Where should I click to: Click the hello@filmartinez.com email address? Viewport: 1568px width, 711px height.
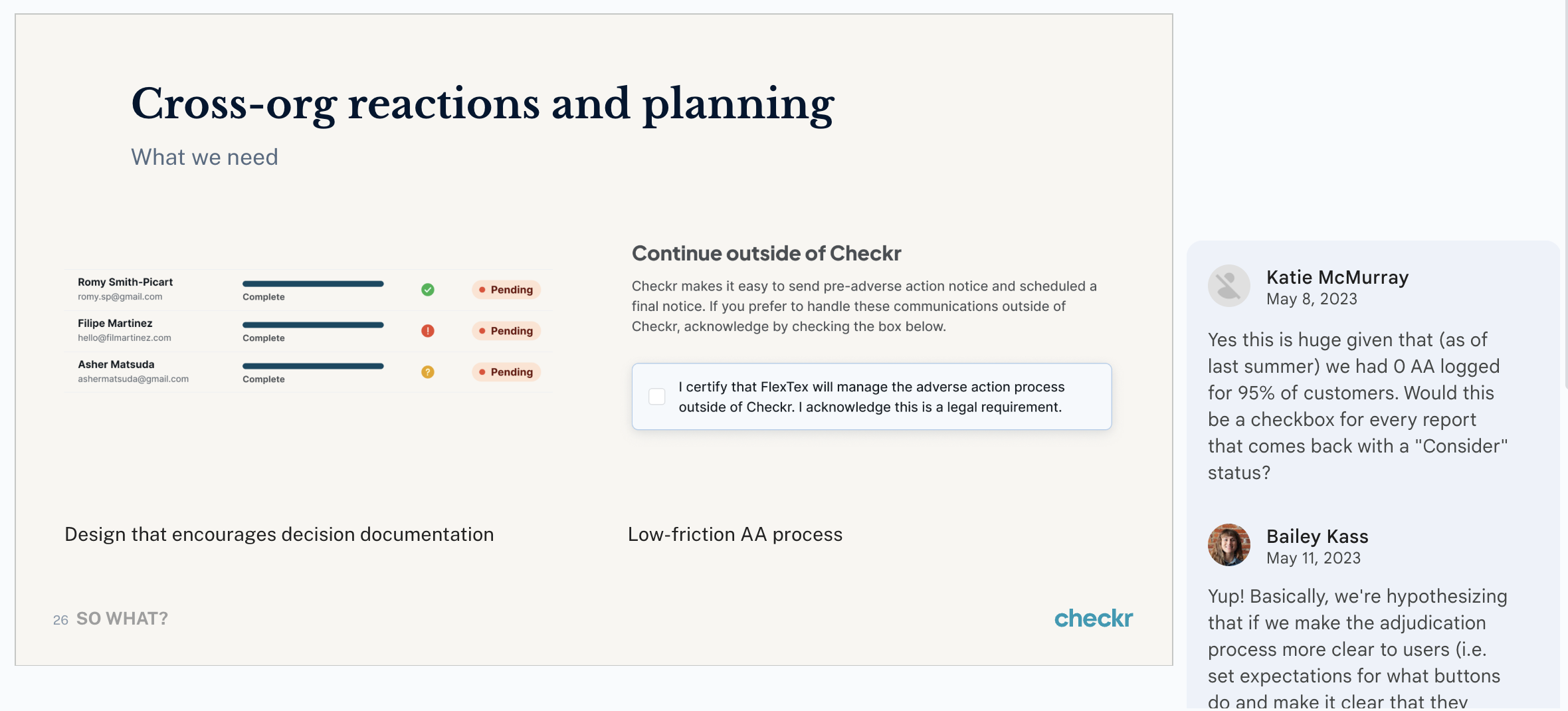[x=124, y=338]
